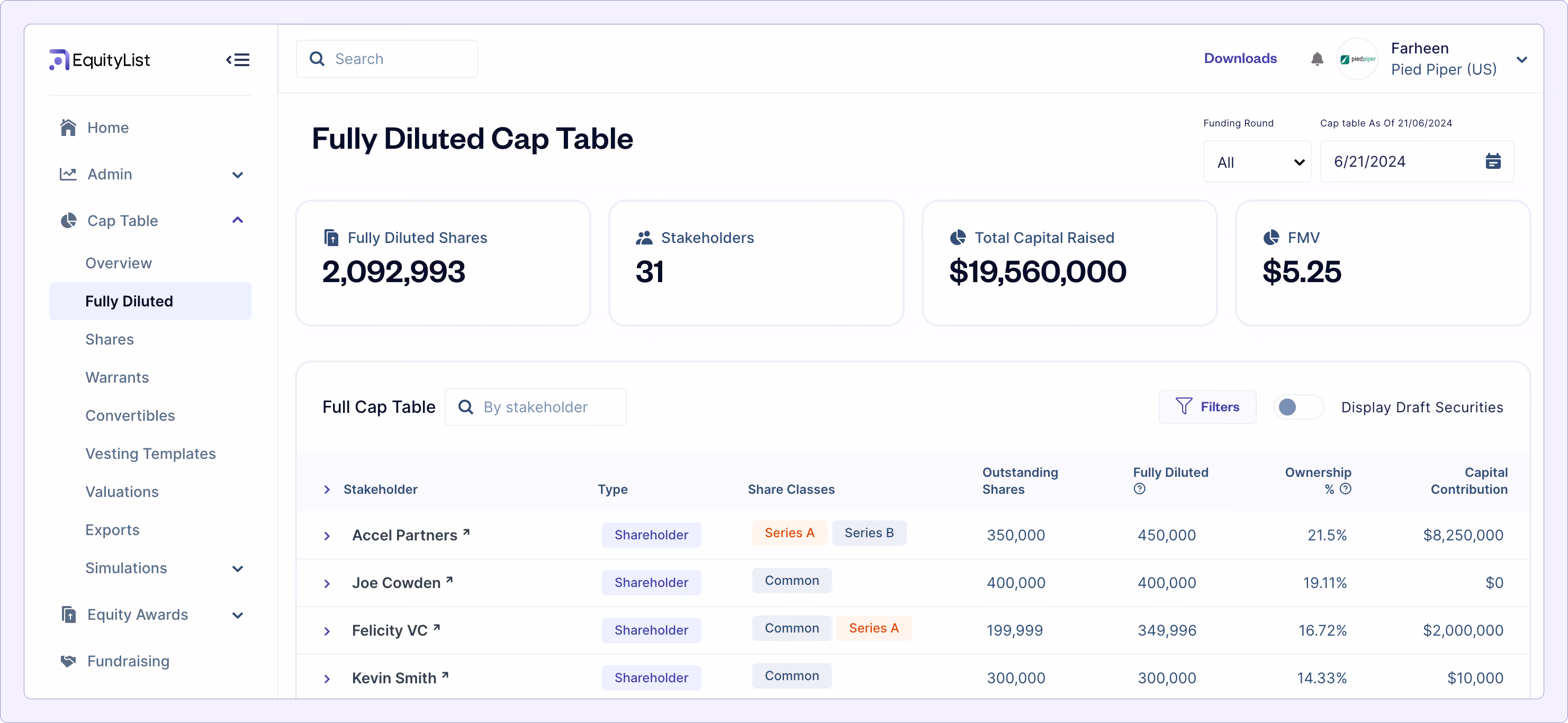Click the Admin chart icon in sidebar
Viewport: 1568px width, 723px height.
[x=68, y=174]
